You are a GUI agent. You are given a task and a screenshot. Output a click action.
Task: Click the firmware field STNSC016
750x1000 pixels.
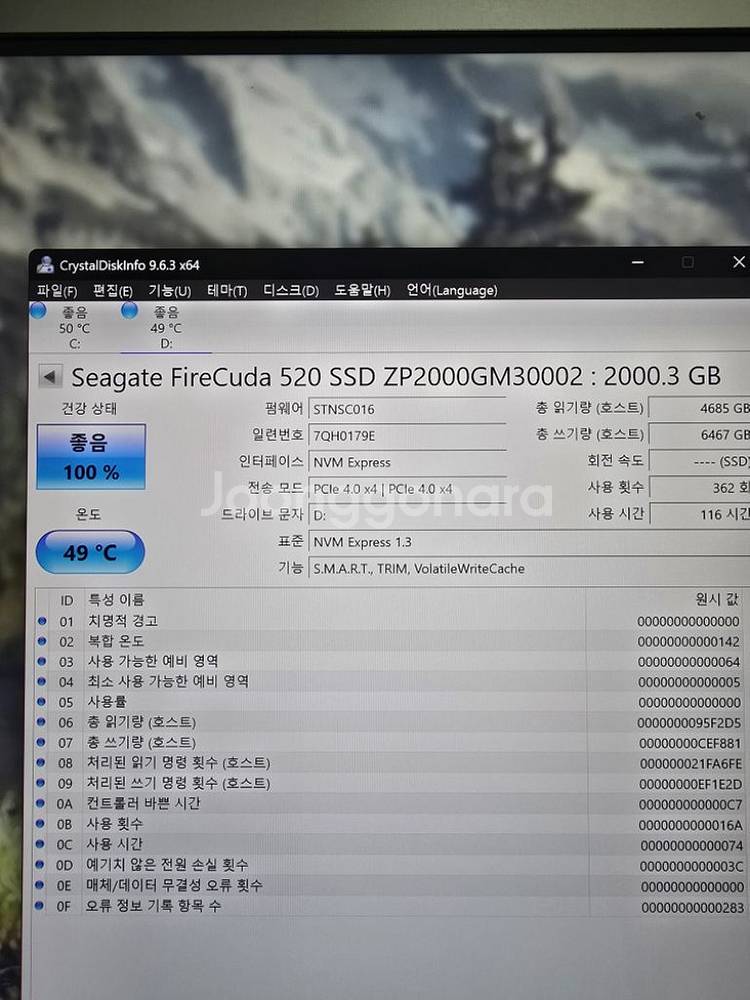coord(408,409)
